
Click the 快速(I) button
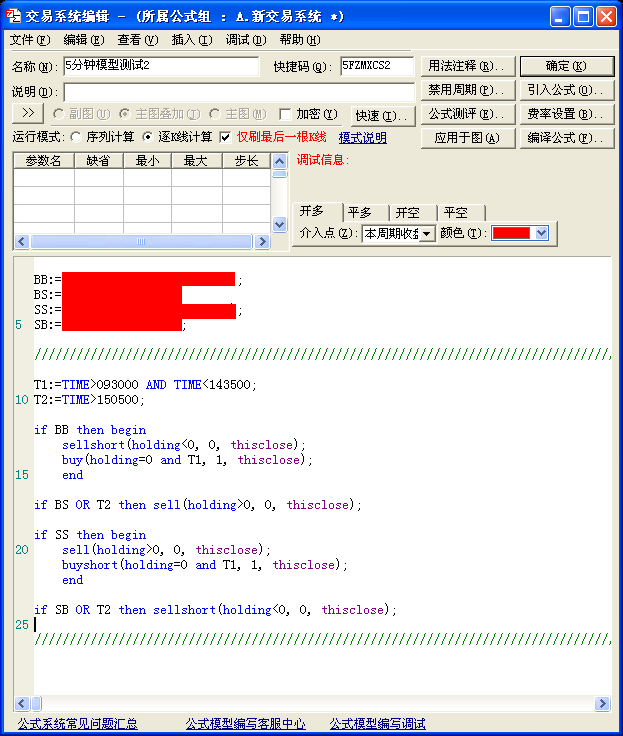coord(383,115)
